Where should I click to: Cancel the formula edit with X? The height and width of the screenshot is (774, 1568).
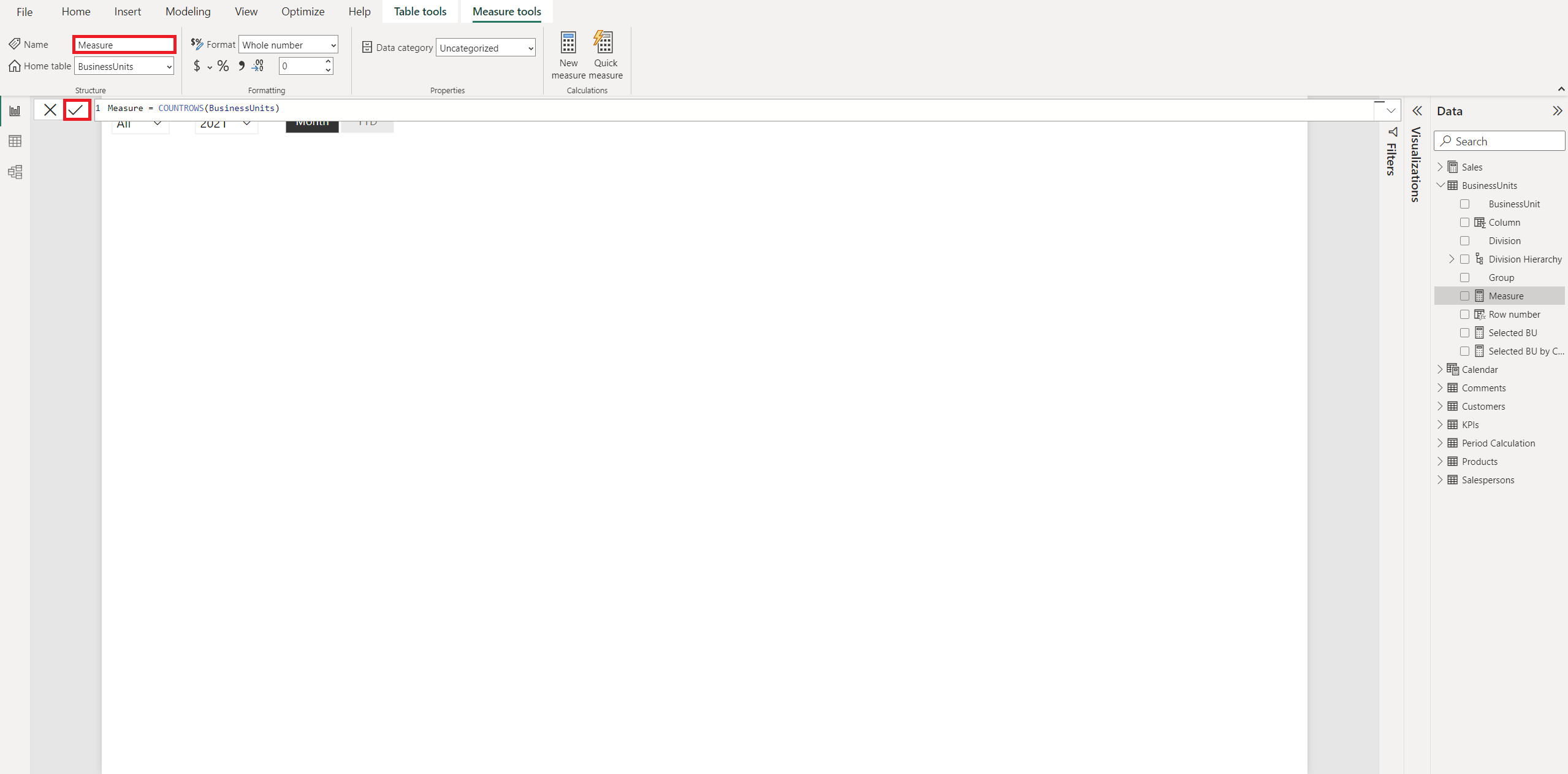click(x=50, y=109)
